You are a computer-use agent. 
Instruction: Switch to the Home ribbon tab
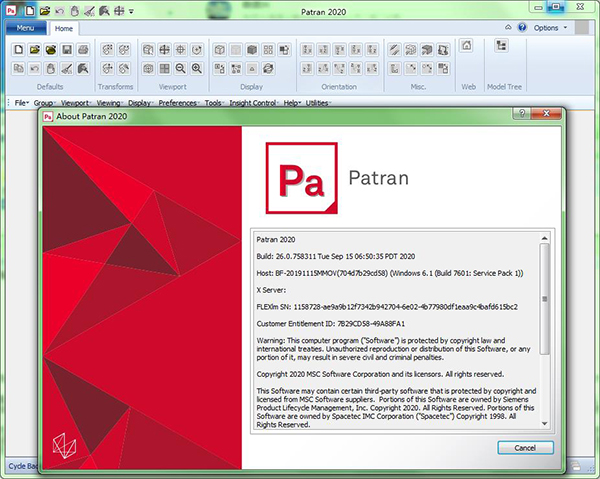[x=64, y=28]
